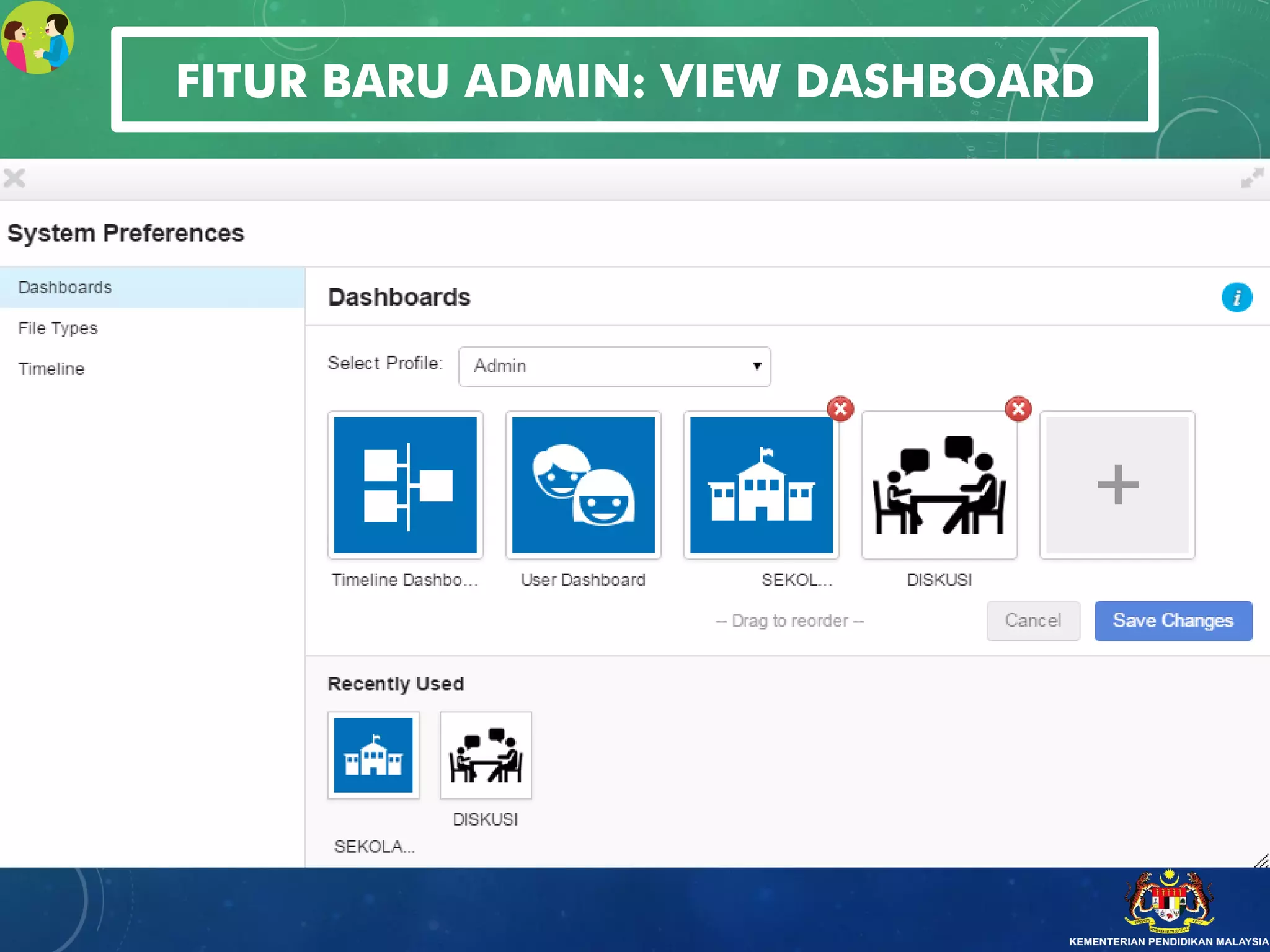Remove the DISKUSI dashboard via red X

pos(1018,409)
